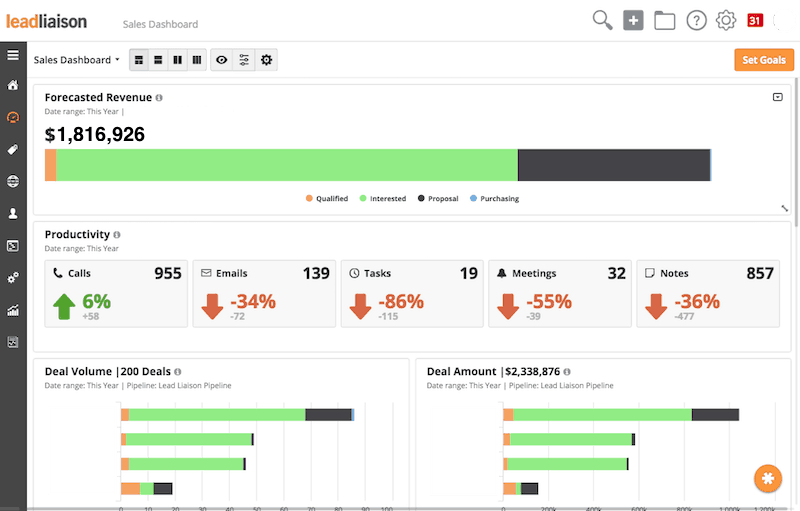Click the dark Proposal segment of revenue bar
This screenshot has height=511, width=800.
click(x=614, y=165)
